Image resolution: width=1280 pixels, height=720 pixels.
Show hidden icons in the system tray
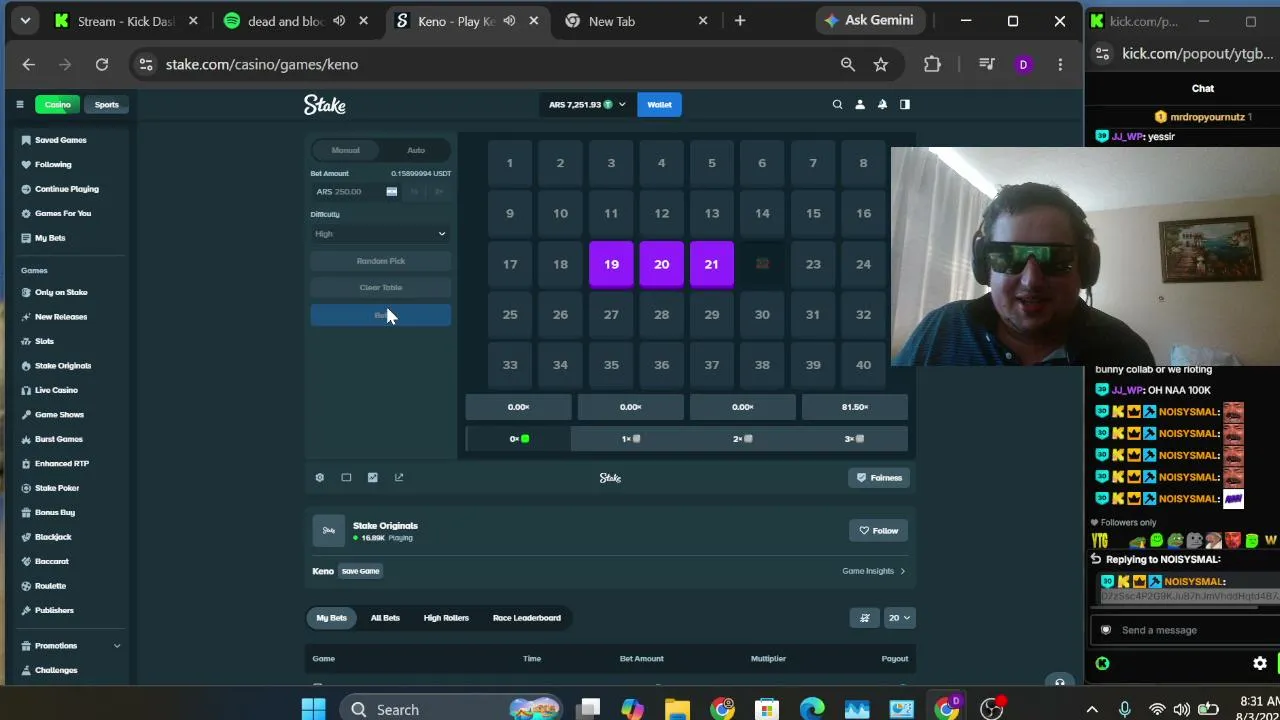click(1092, 709)
